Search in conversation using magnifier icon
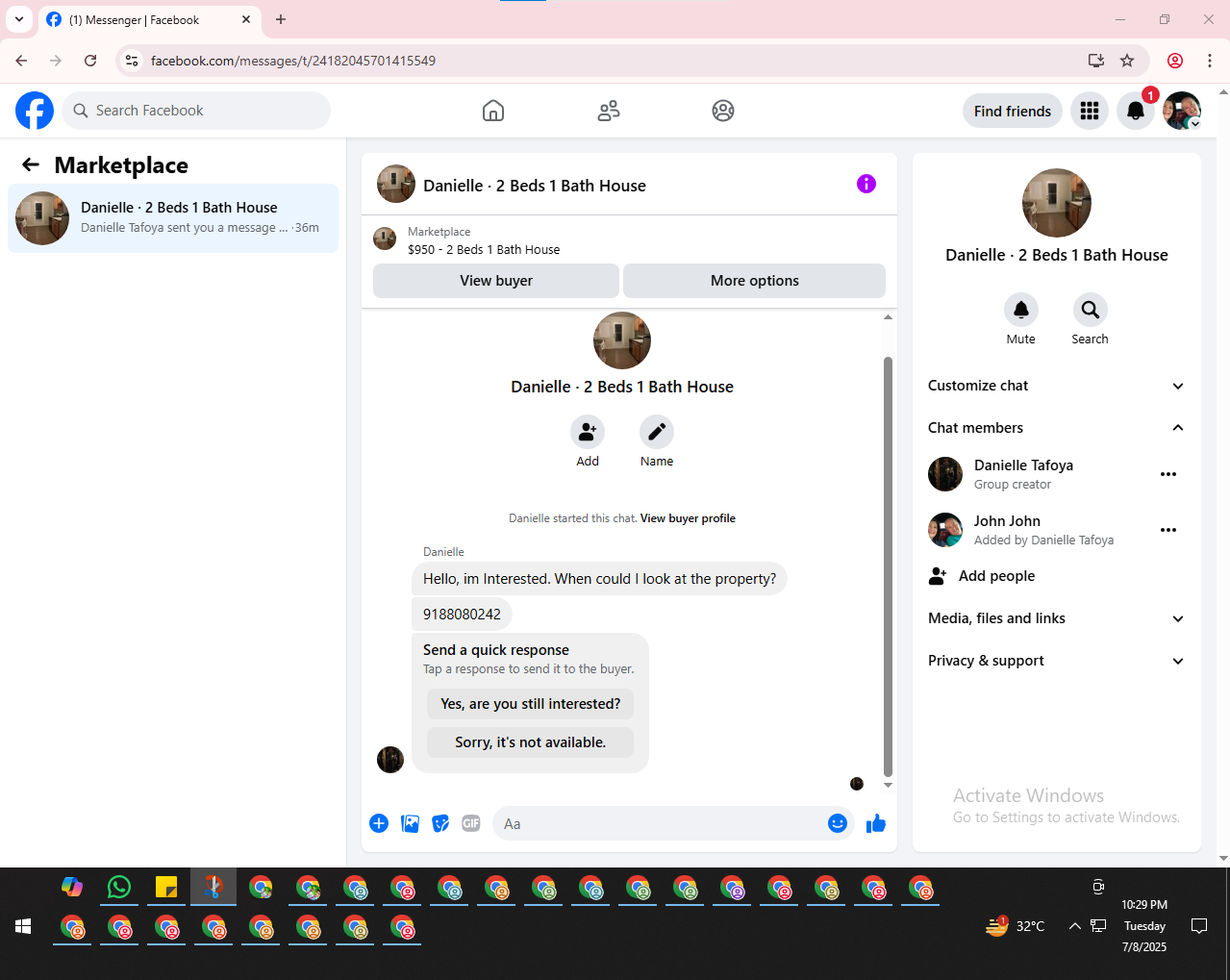 [x=1091, y=310]
